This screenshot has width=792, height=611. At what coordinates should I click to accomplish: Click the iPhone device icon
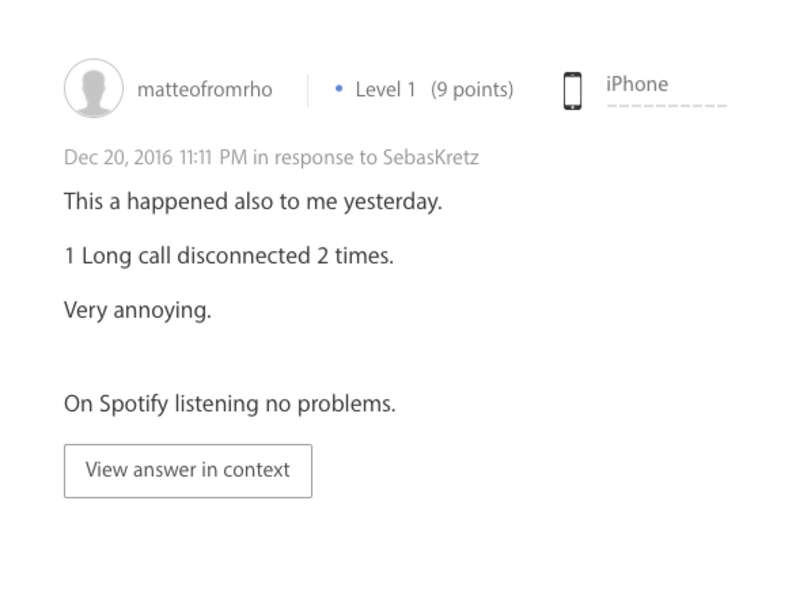(572, 90)
